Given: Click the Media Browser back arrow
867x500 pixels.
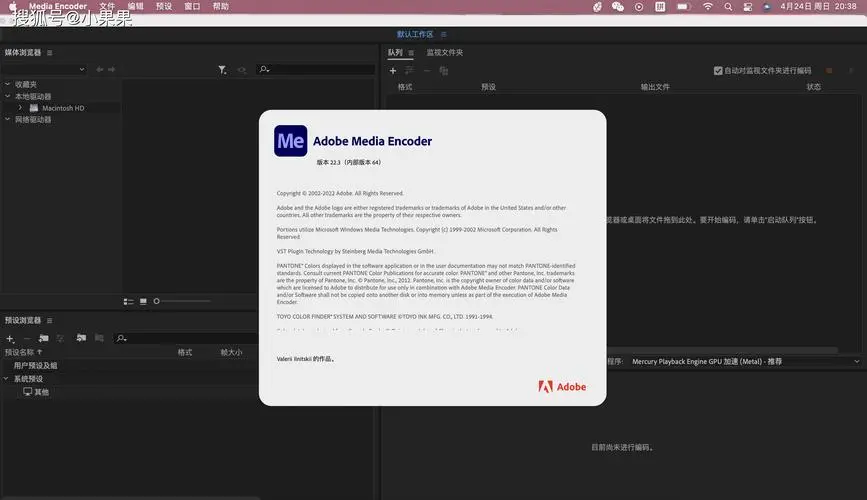Looking at the screenshot, I should point(100,69).
